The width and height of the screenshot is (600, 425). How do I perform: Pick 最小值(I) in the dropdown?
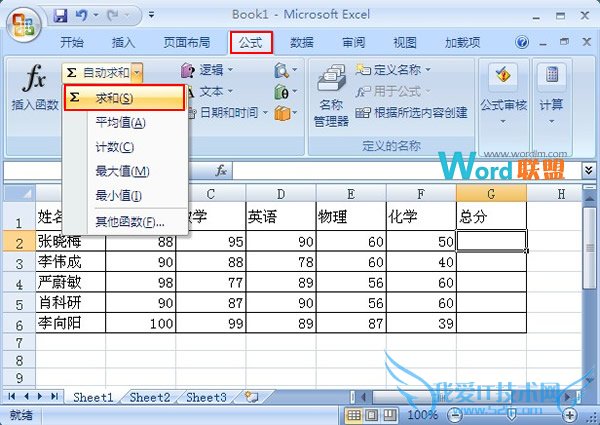[118, 196]
